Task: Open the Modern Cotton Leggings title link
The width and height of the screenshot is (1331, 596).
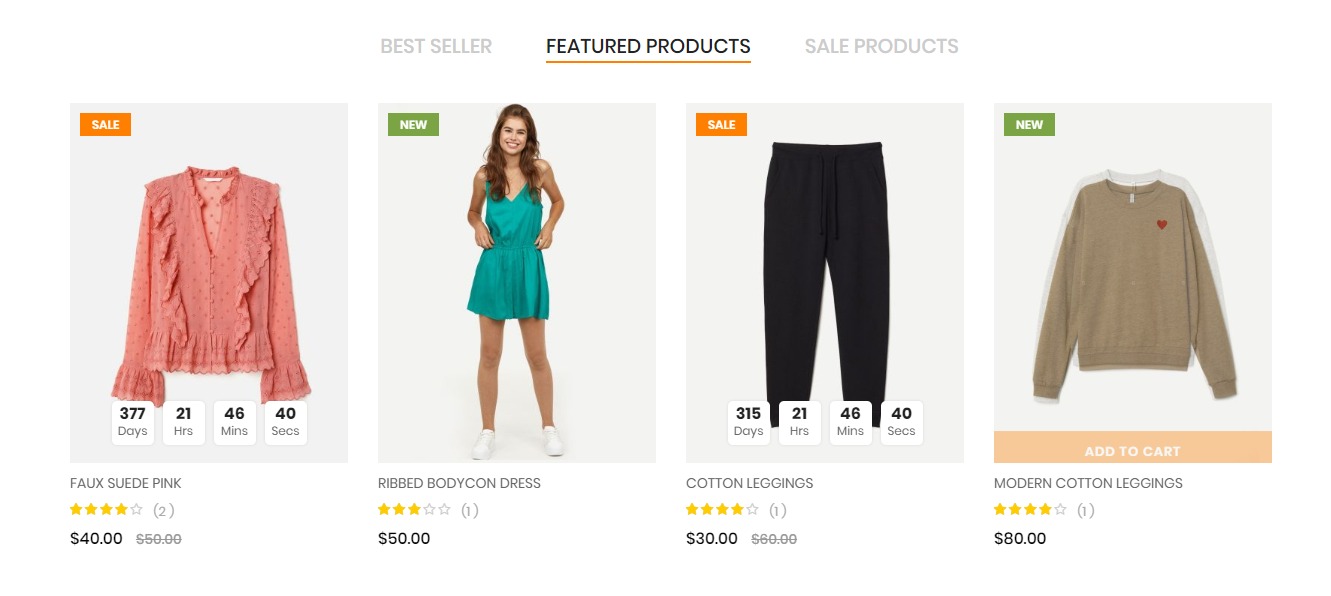Action: click(1088, 483)
